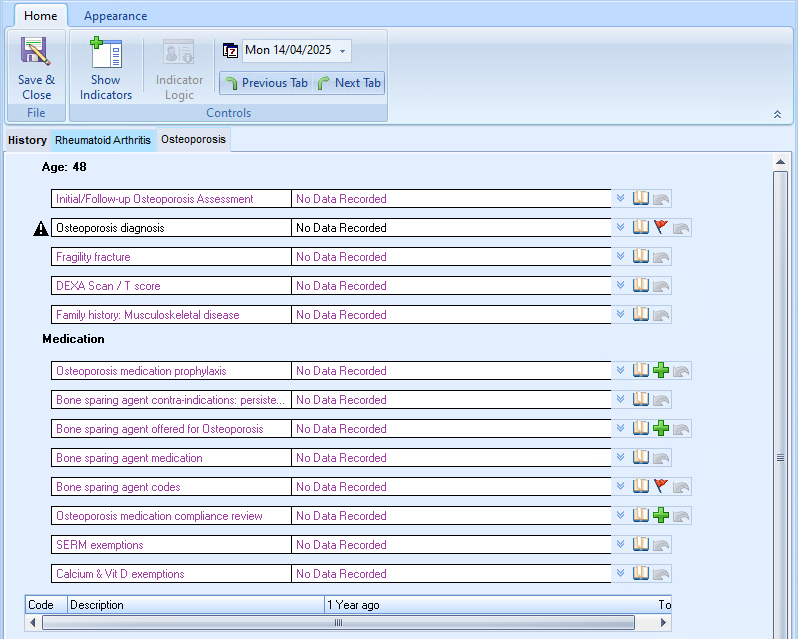Click the Bone sparing agent offered for Osteoporosis label

(160, 429)
